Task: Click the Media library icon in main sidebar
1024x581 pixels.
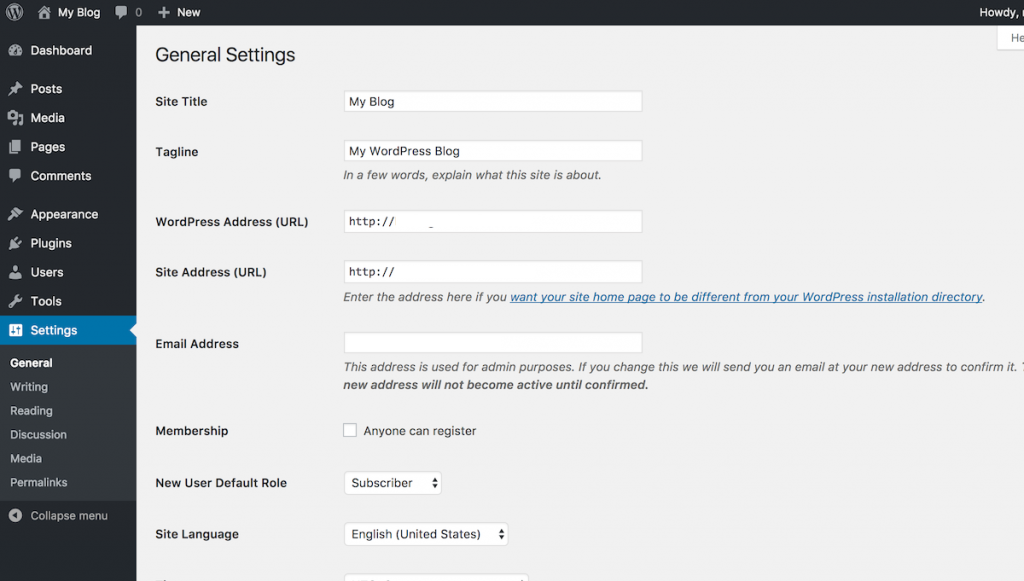Action: click(x=16, y=118)
